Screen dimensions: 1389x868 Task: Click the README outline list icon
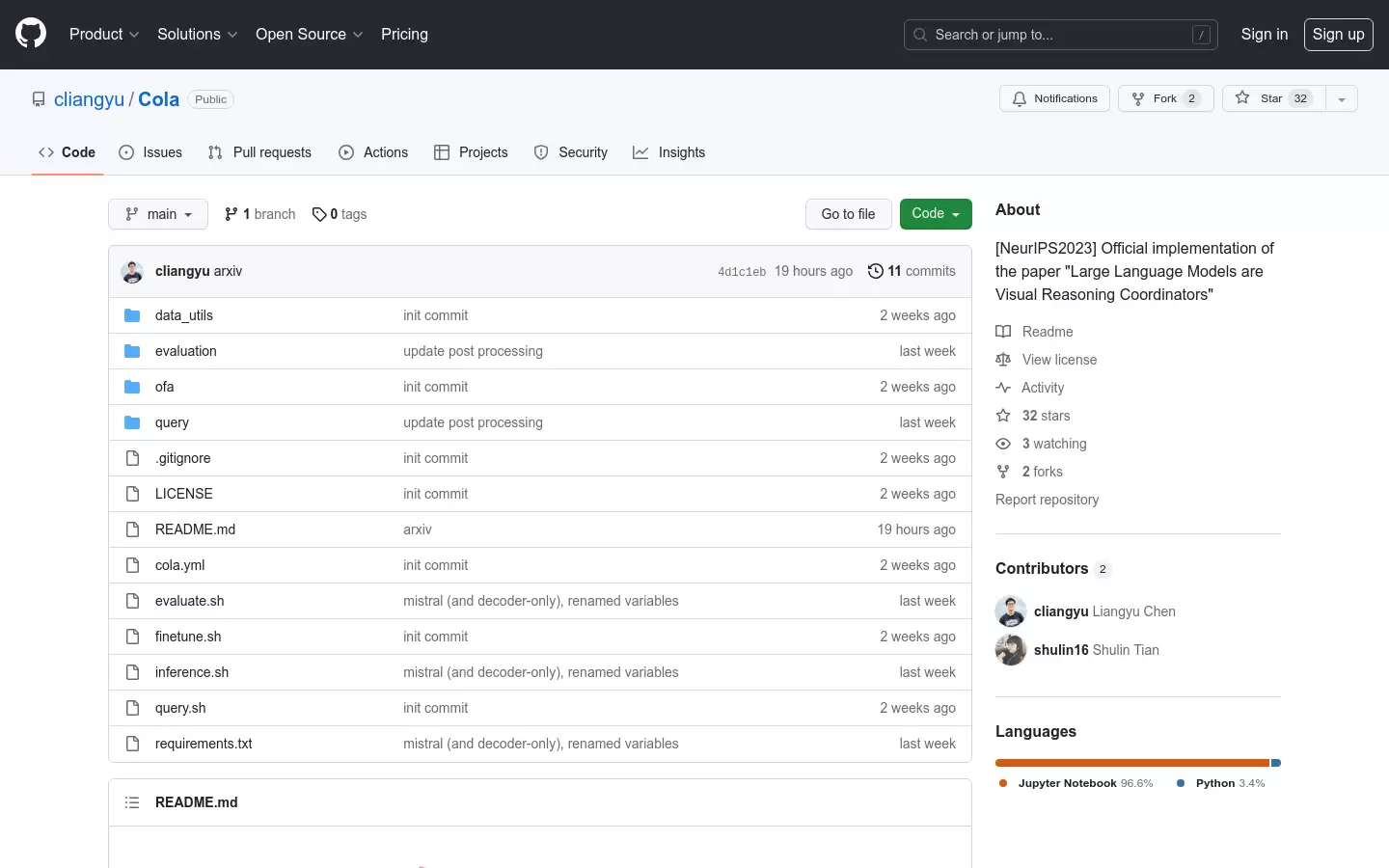132,802
